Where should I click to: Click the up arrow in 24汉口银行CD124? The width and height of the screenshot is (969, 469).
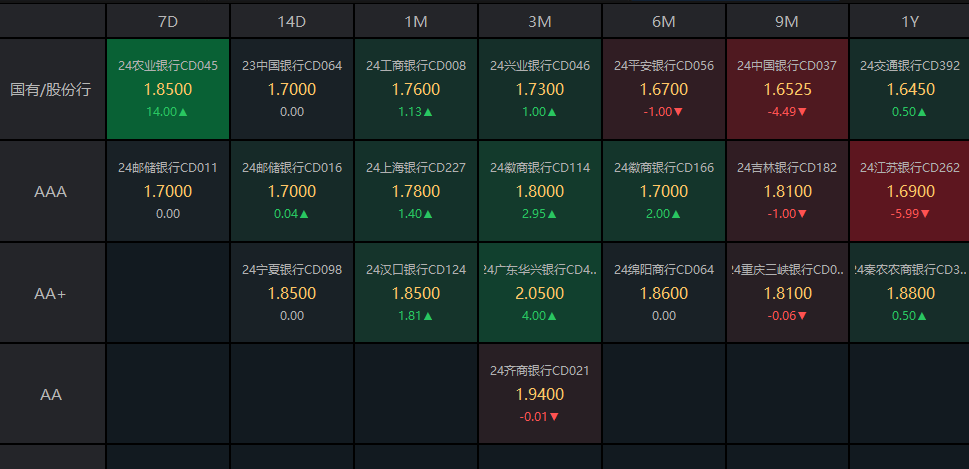pyautogui.click(x=430, y=316)
